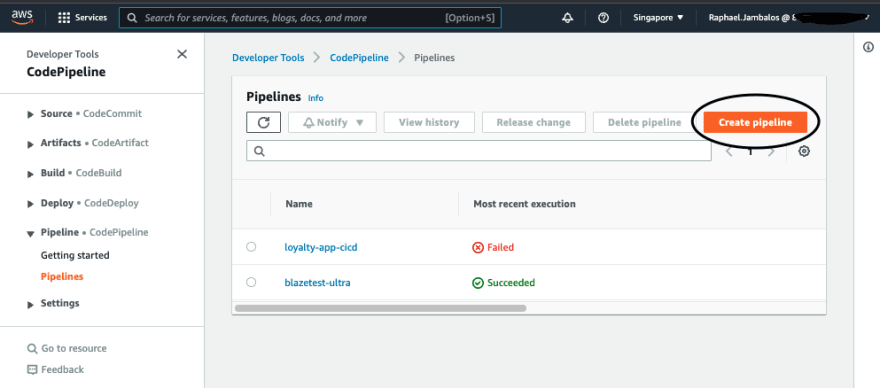Click the horizontal scrollbar under the table
The image size is (880, 388).
381,308
